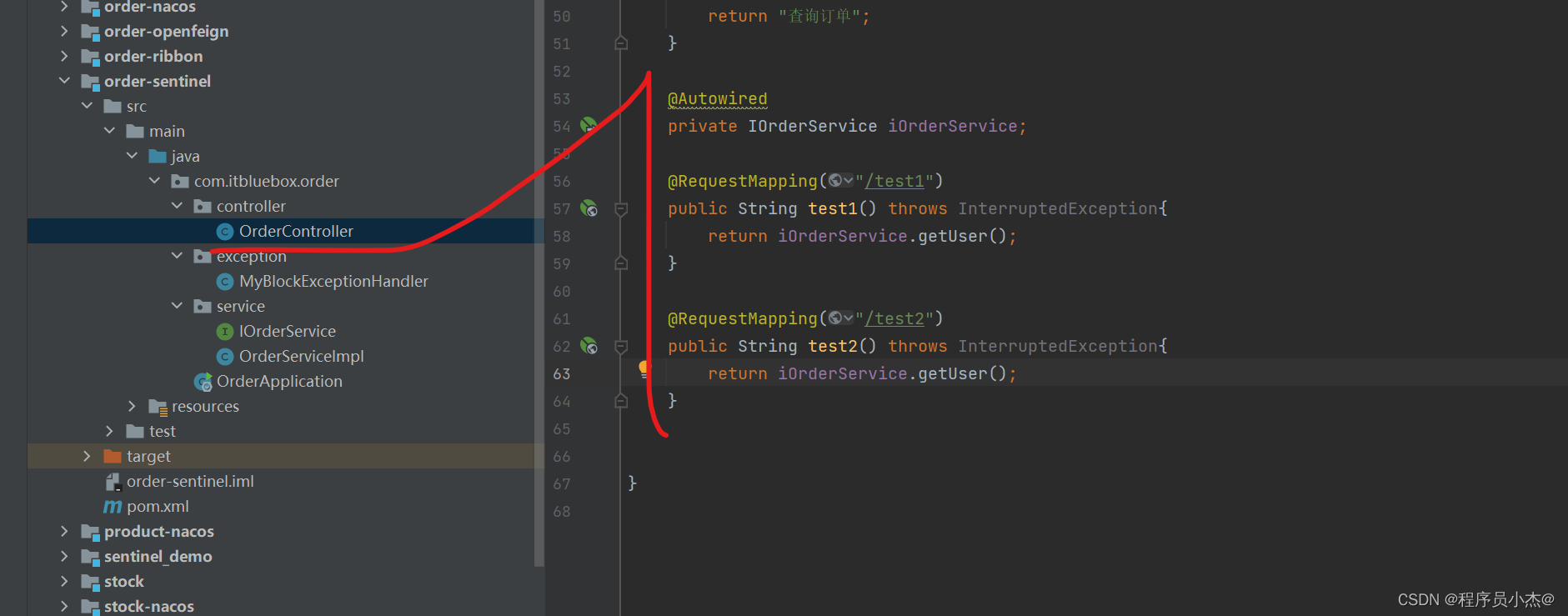
Task: Click the service package icon
Action: point(203,306)
